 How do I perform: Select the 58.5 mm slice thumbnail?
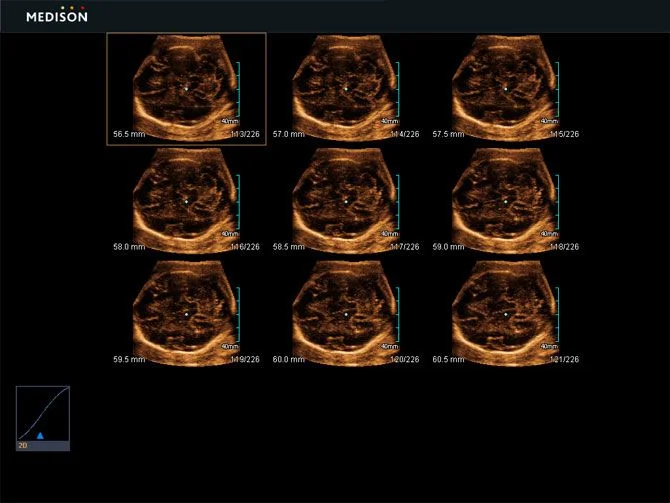(346, 201)
